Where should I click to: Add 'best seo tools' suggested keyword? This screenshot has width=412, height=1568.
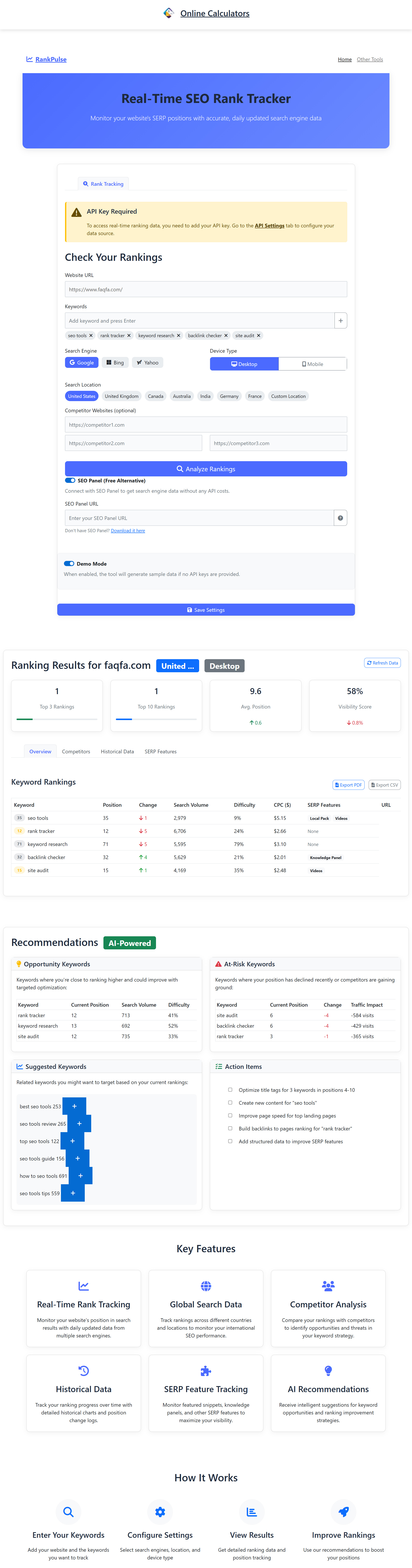click(74, 1106)
